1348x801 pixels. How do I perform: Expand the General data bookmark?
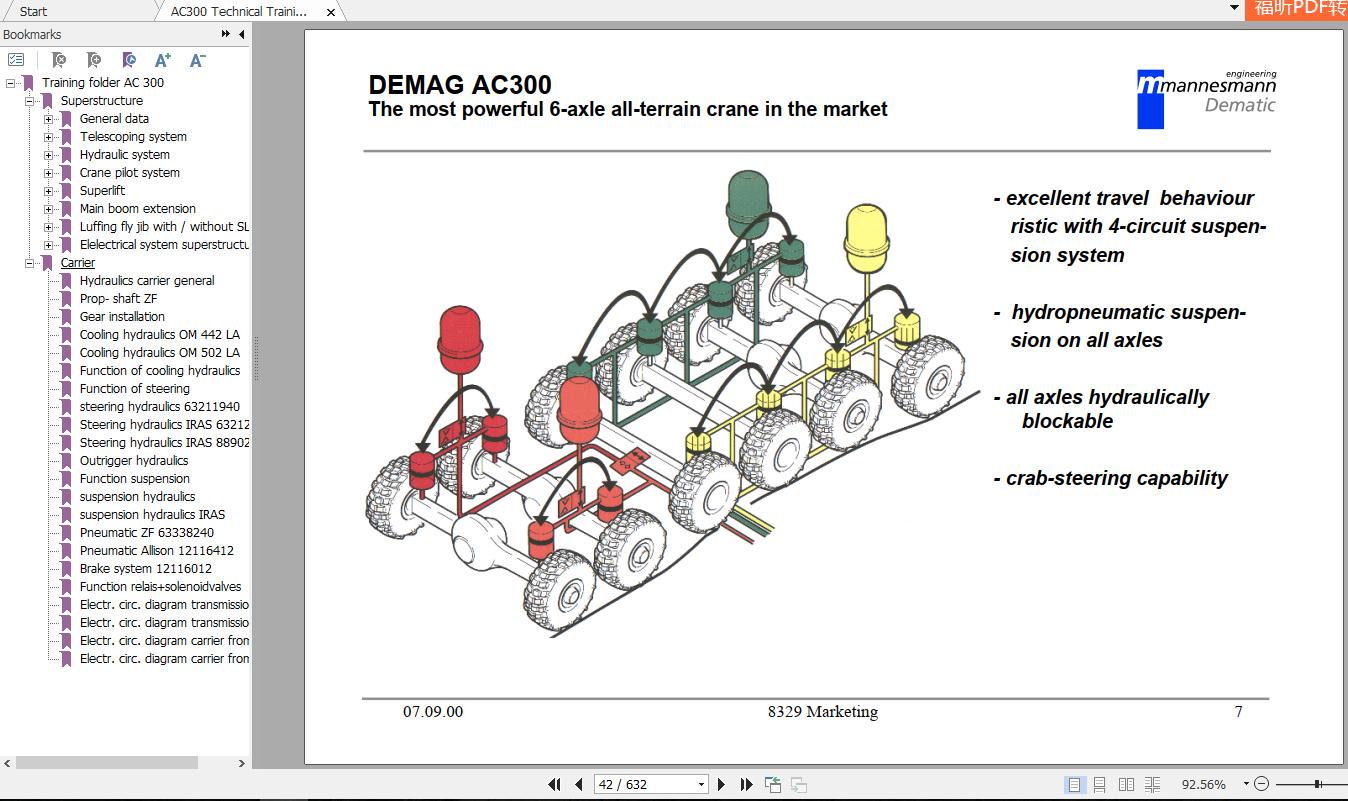[x=49, y=118]
